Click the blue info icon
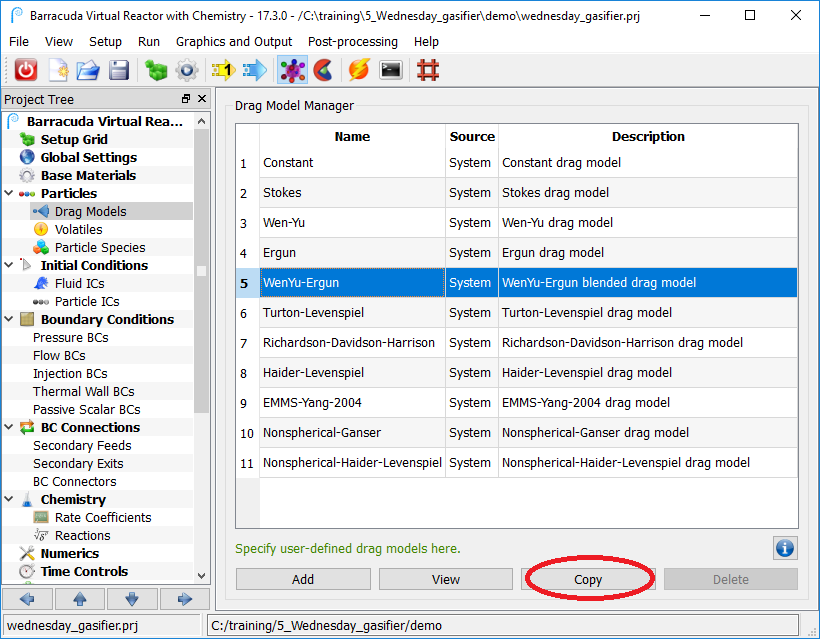The image size is (820, 639). (x=785, y=548)
